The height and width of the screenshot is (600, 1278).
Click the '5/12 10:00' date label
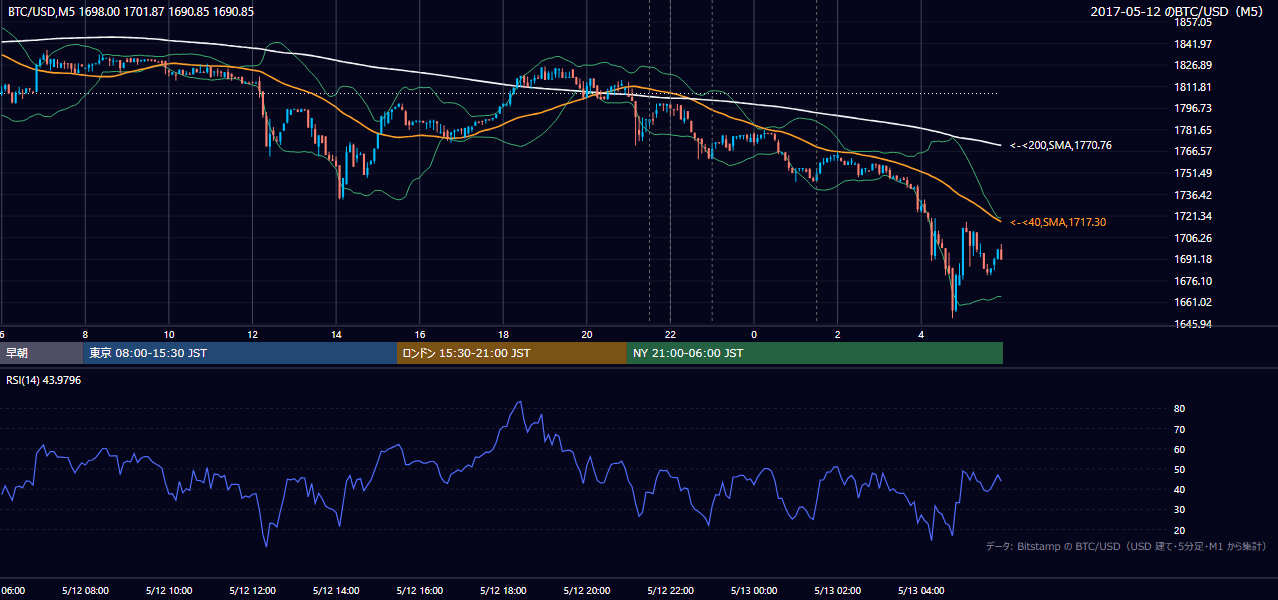point(168,590)
